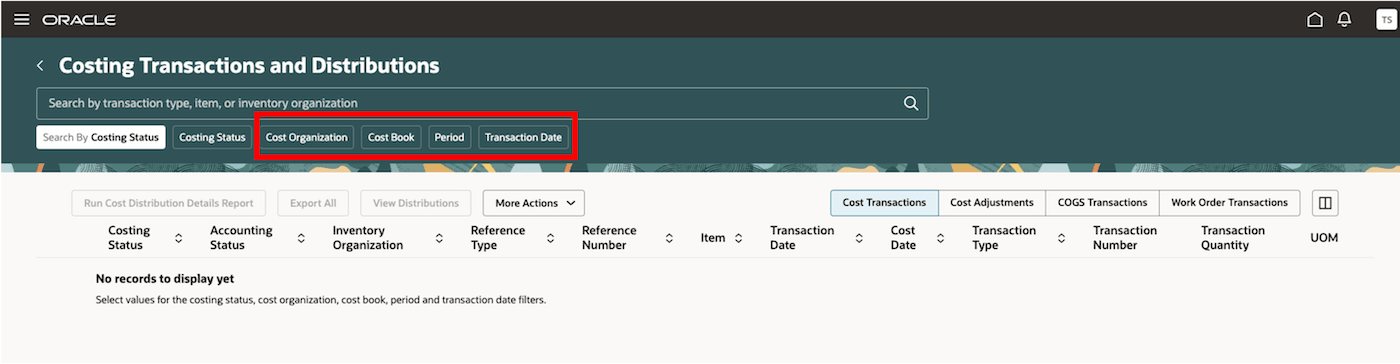Go to the Home icon
This screenshot has height=364, width=1400.
point(1315,19)
